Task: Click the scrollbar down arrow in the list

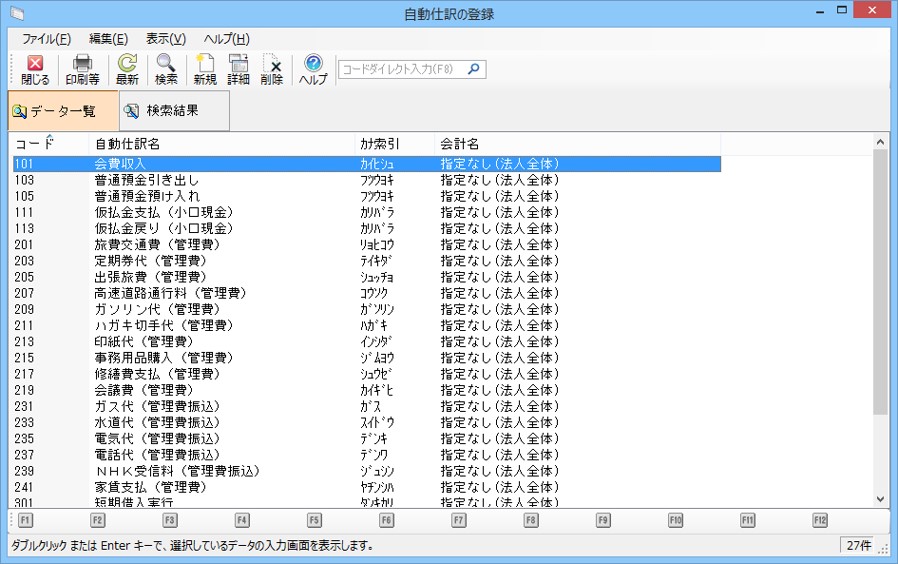Action: (x=880, y=499)
